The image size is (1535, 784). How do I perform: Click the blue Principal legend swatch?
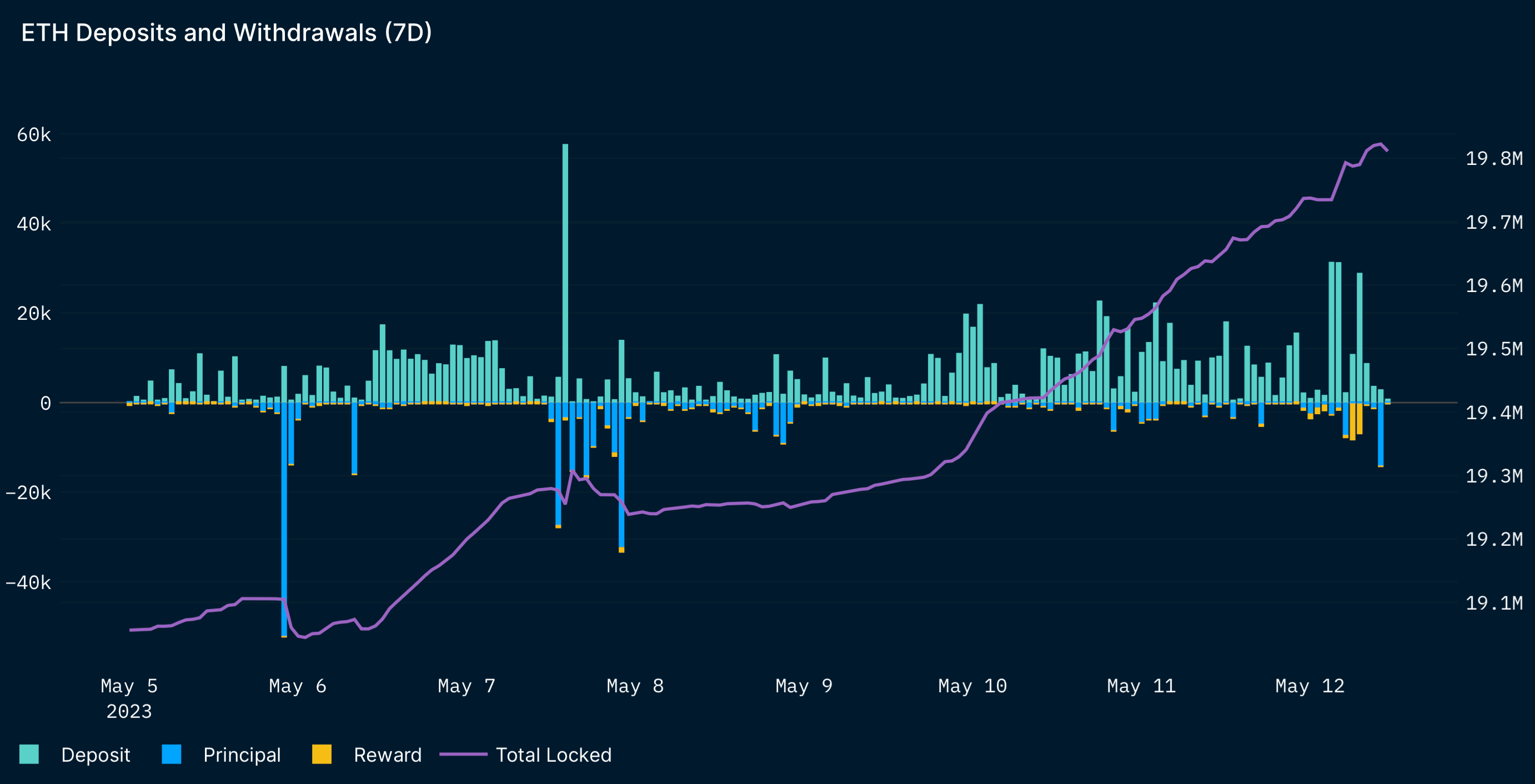pos(171,754)
